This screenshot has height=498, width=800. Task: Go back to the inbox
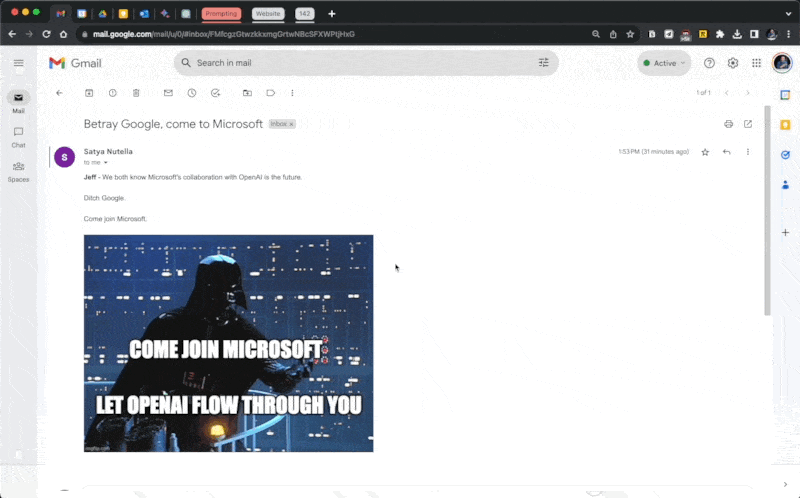point(59,93)
